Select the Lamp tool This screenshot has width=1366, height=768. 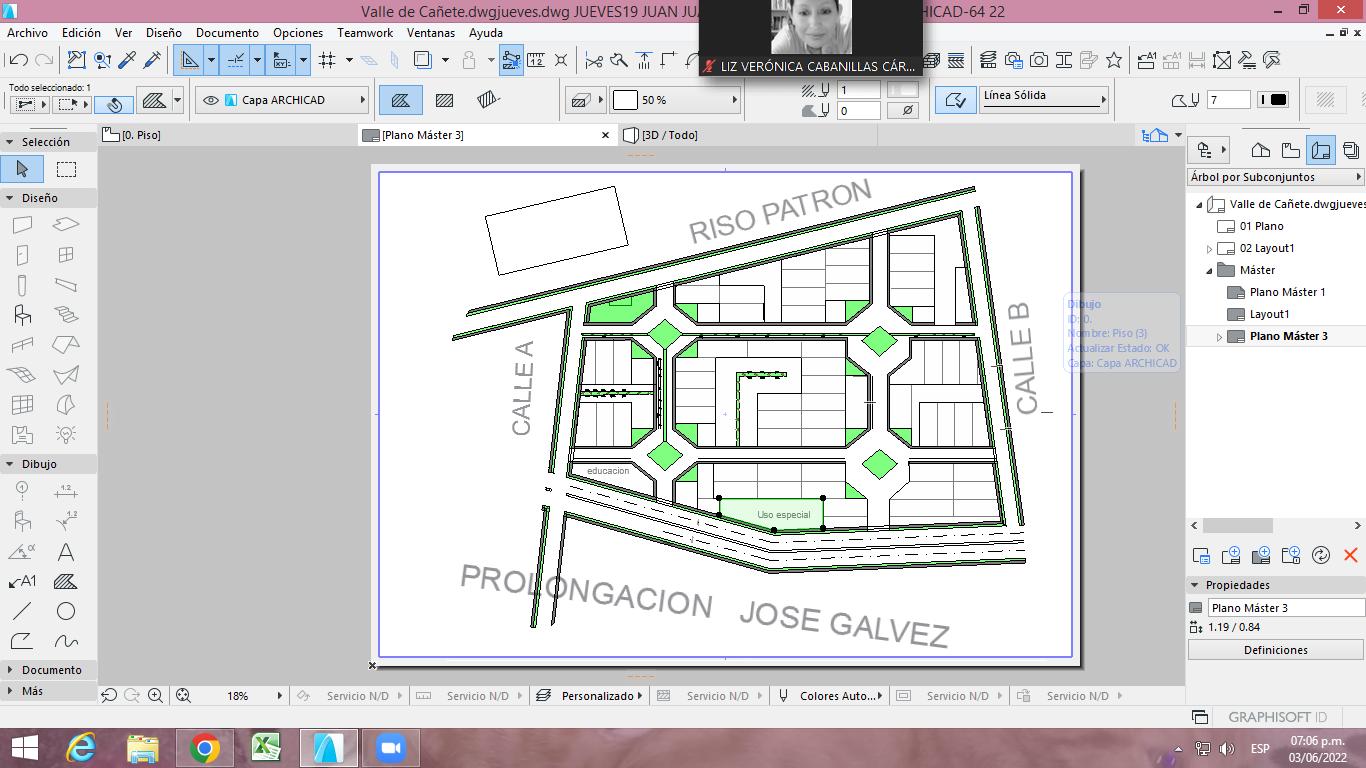66,434
